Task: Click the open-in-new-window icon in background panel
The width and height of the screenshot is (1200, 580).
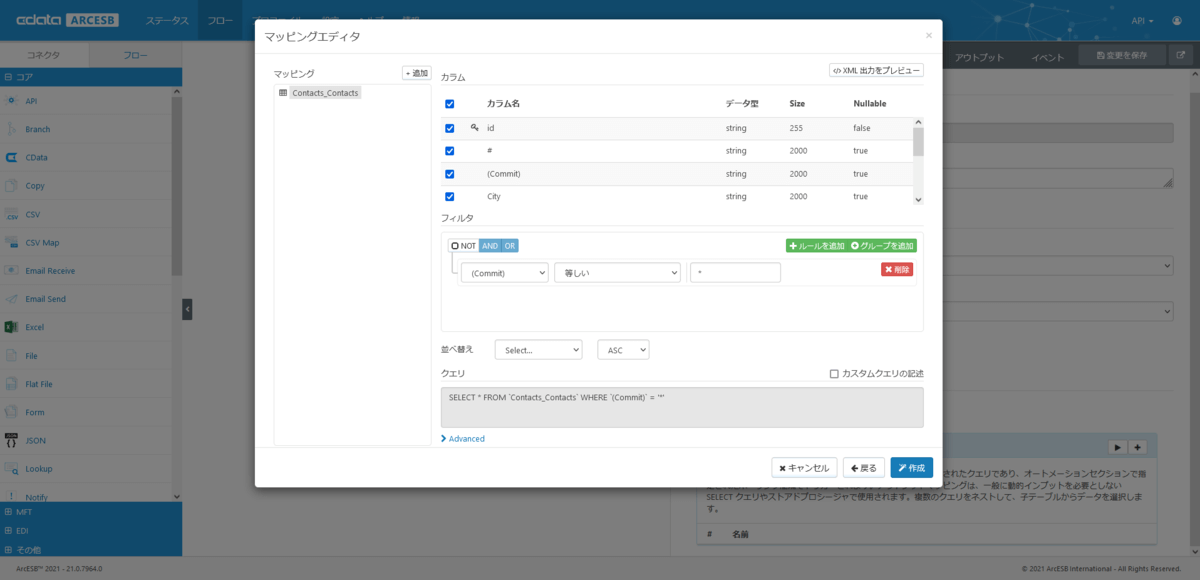Action: (1182, 55)
